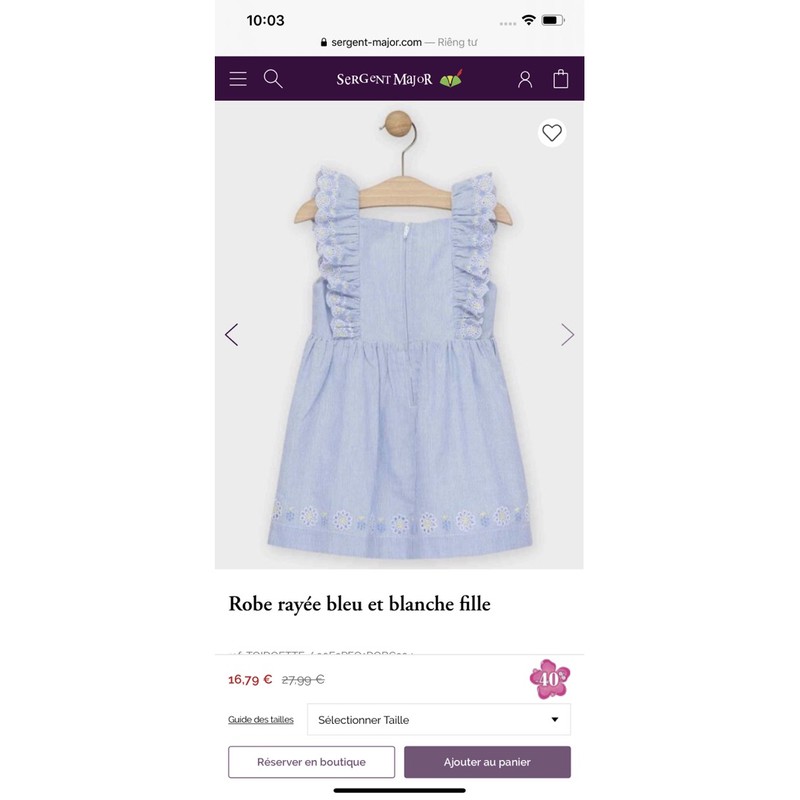The height and width of the screenshot is (800, 800).
Task: Show next product image arrow
Action: pyautogui.click(x=567, y=335)
